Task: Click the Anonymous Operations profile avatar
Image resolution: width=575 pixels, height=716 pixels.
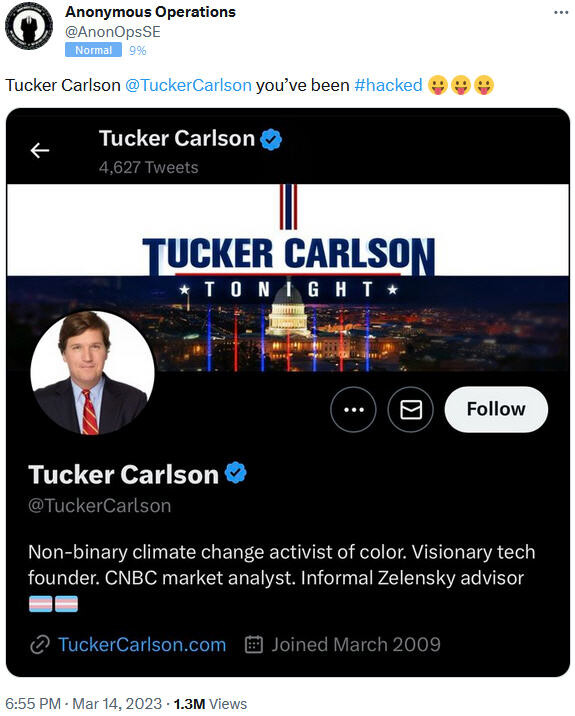Action: [29, 26]
